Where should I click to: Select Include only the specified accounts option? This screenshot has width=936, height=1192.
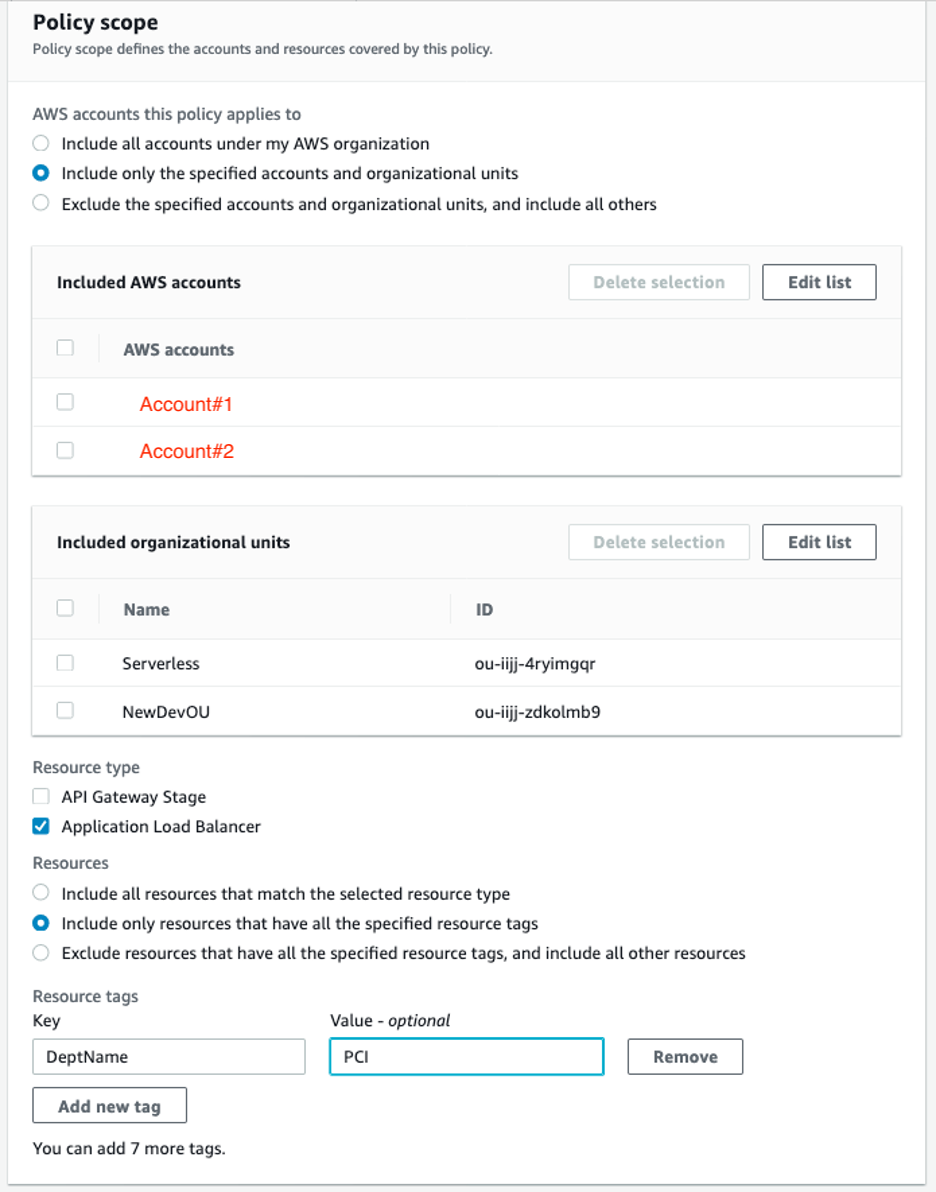tap(41, 173)
